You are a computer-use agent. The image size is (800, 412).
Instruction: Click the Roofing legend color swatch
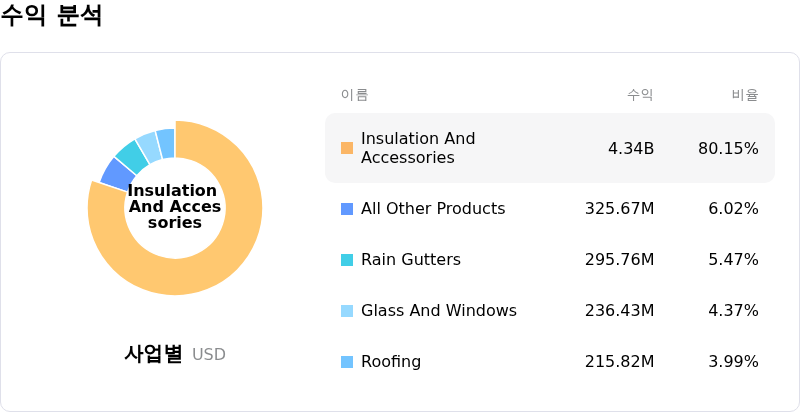[x=347, y=362]
